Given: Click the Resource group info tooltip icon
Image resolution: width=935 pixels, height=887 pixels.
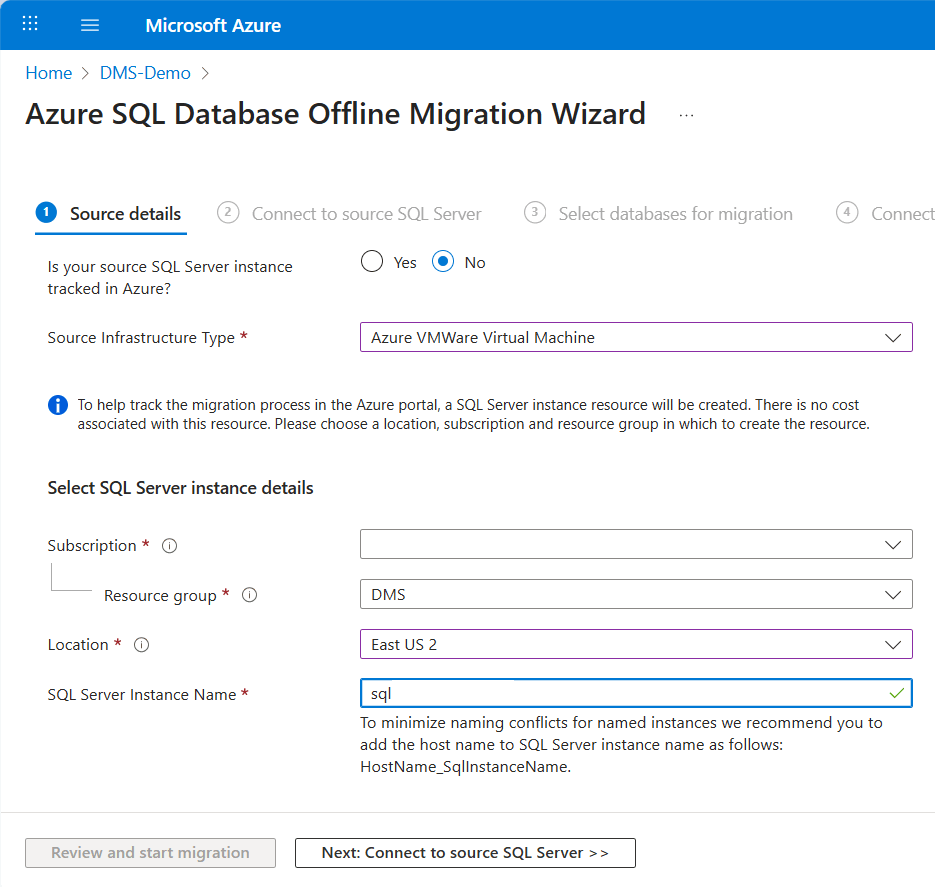Looking at the screenshot, I should pyautogui.click(x=249, y=595).
